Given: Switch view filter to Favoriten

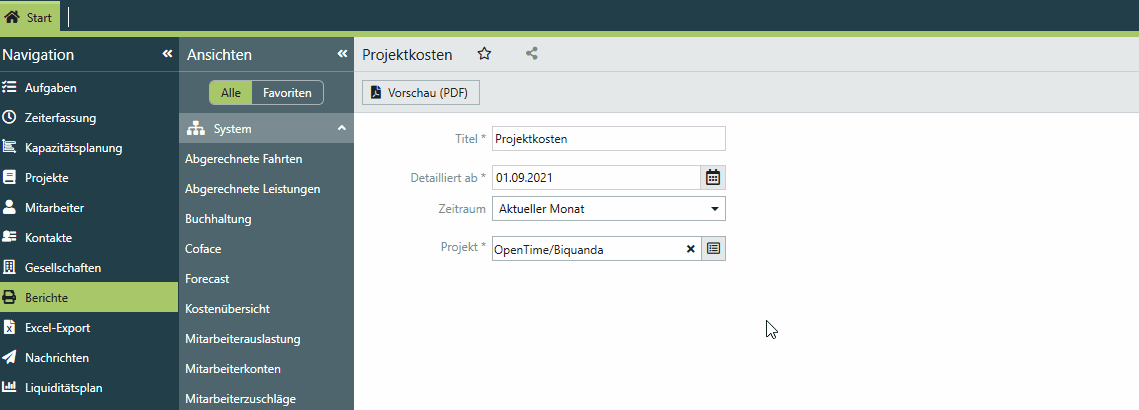Looking at the screenshot, I should click(287, 93).
